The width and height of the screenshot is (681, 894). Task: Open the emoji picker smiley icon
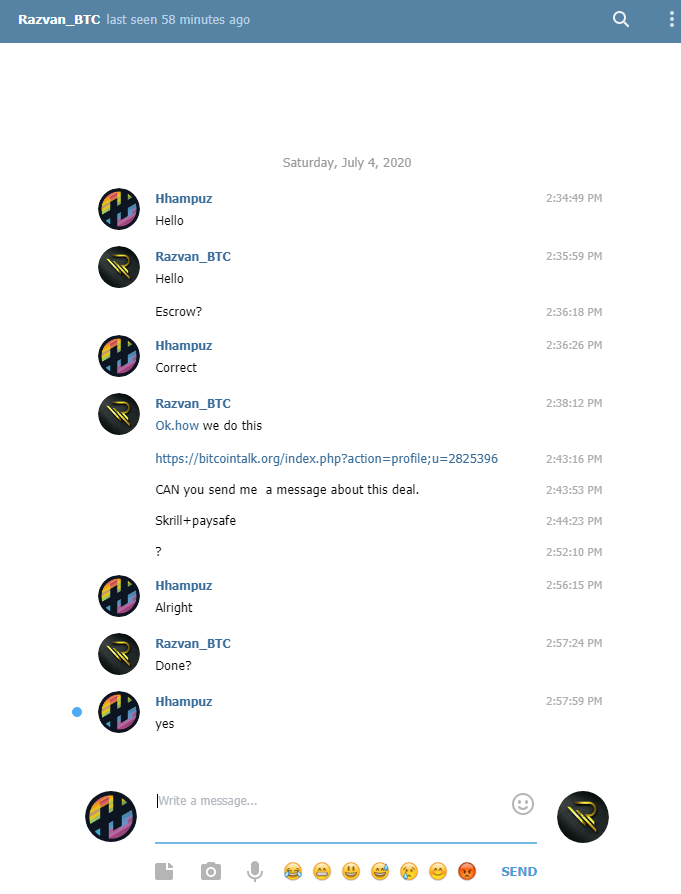pos(522,804)
